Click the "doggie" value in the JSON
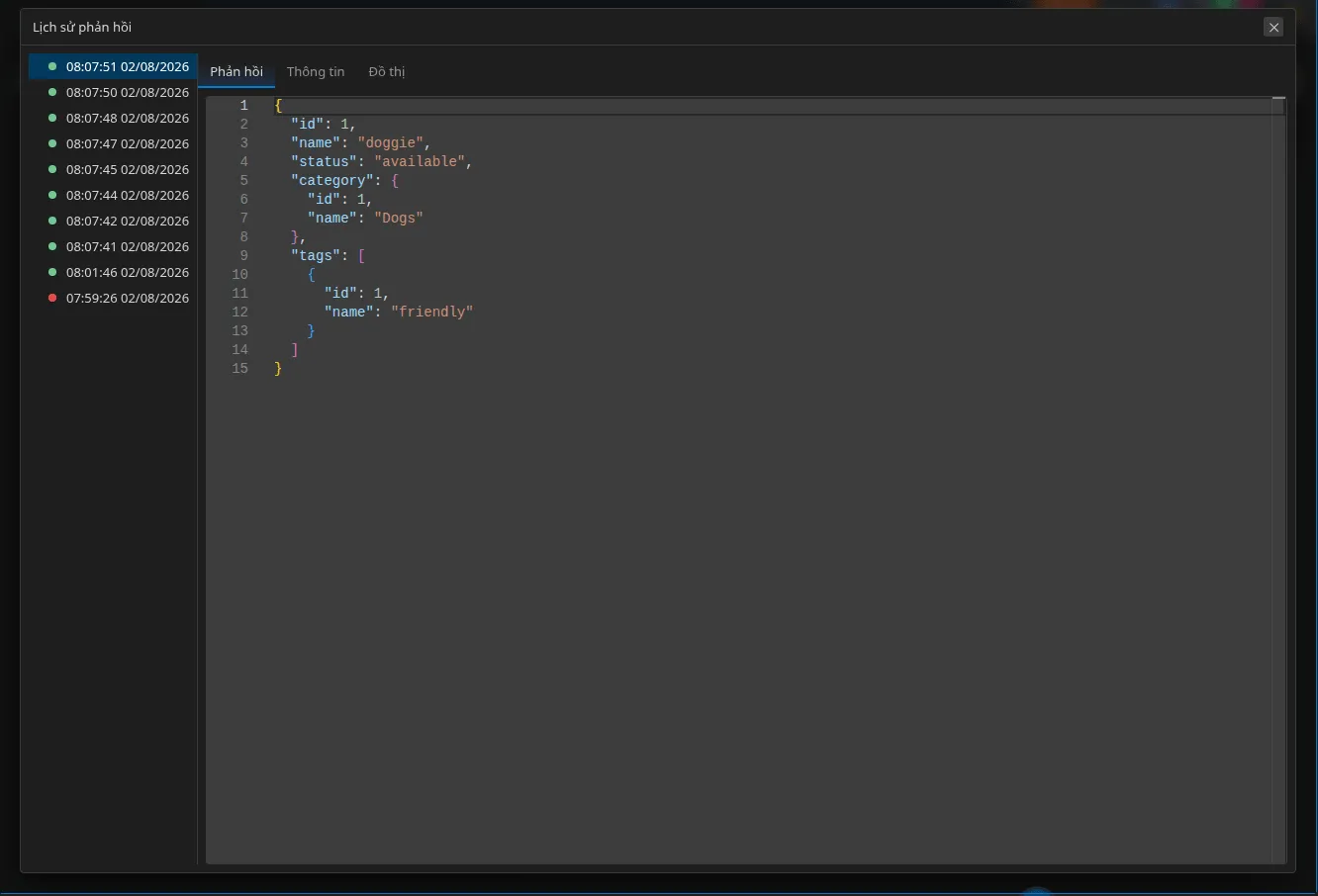This screenshot has height=896, width=1318. coord(391,142)
